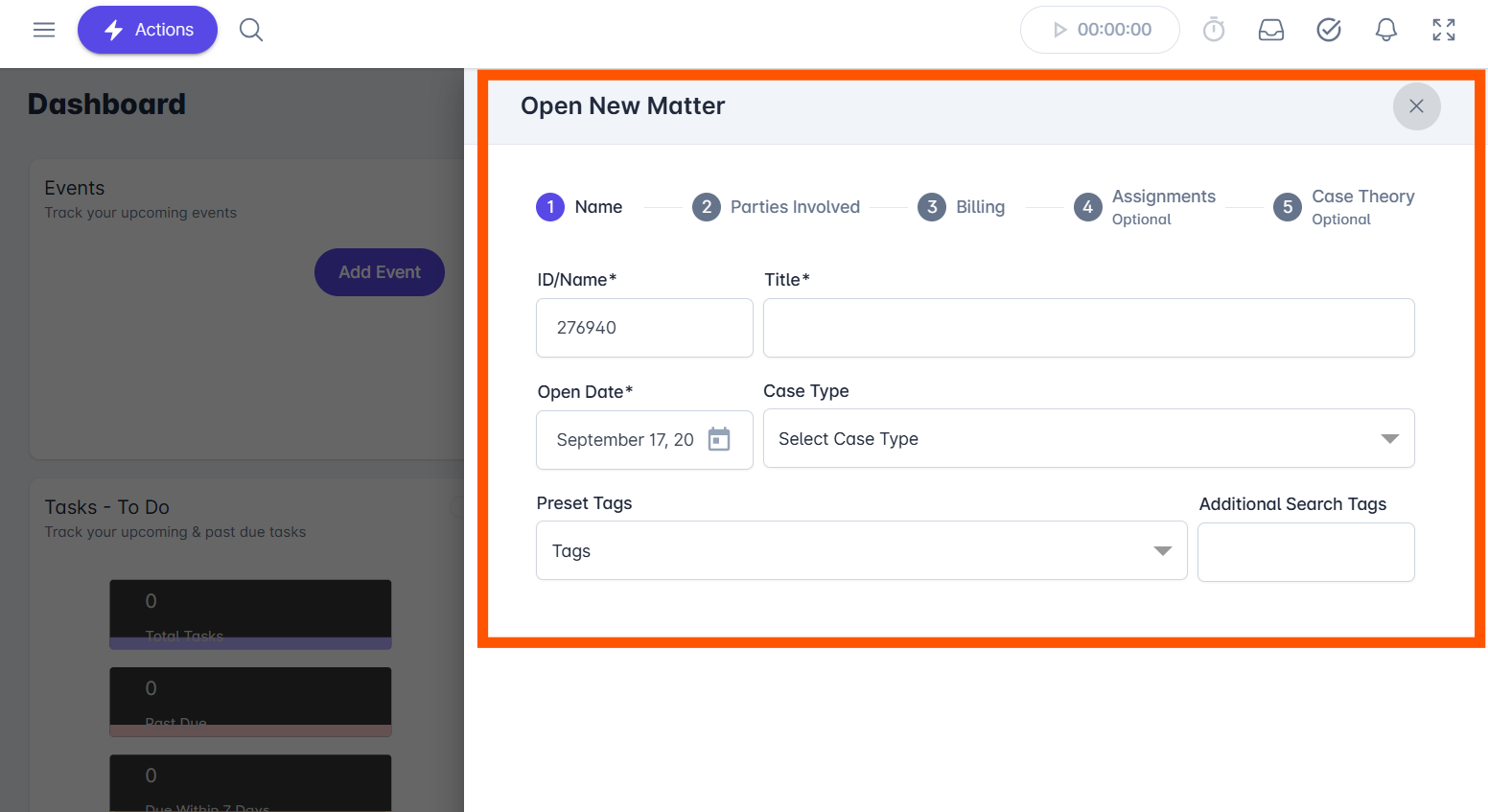Close the Open New Matter panel

(x=1416, y=106)
